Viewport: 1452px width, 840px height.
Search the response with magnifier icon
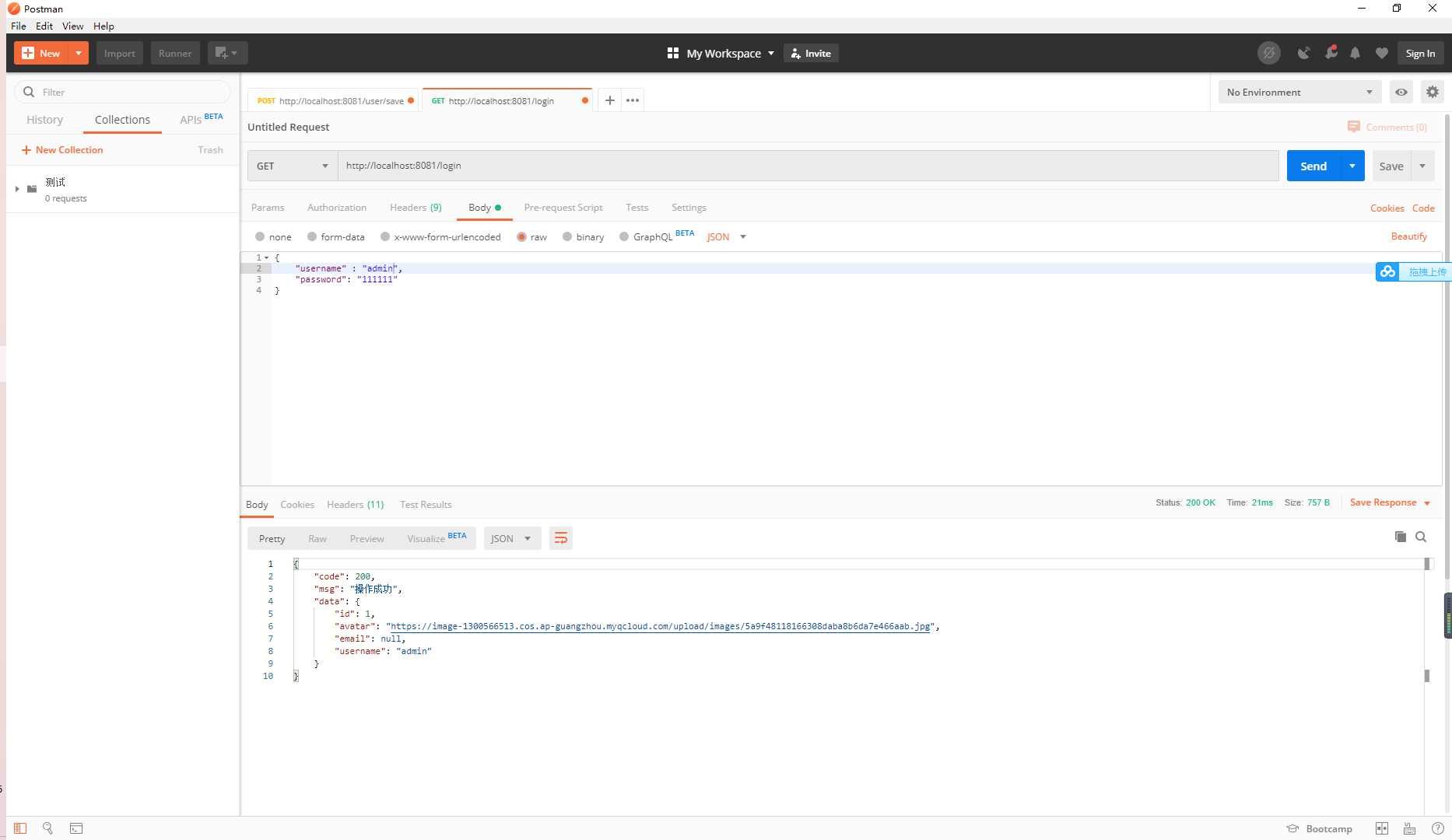click(x=1421, y=537)
